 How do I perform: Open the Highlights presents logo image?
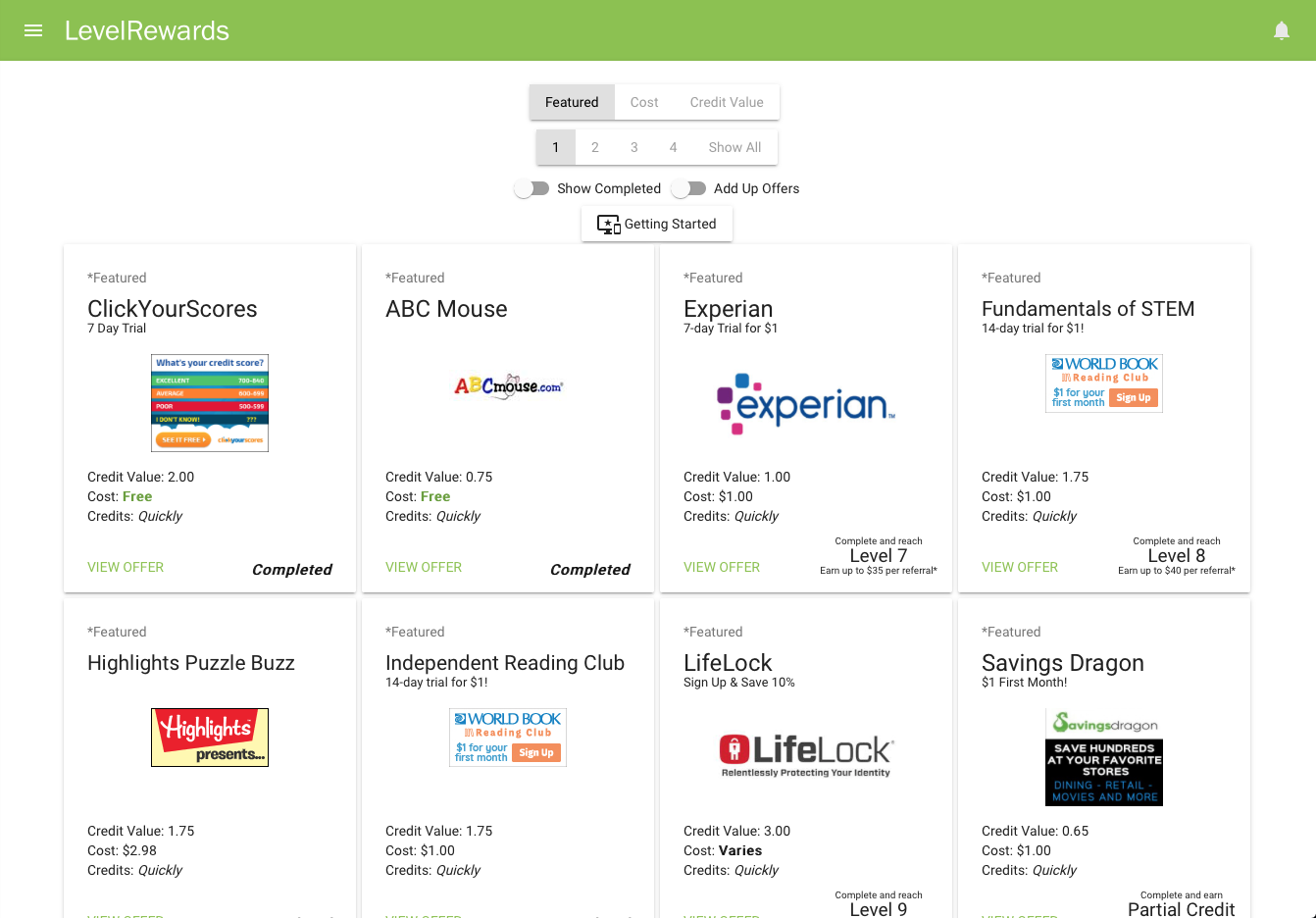(x=210, y=738)
